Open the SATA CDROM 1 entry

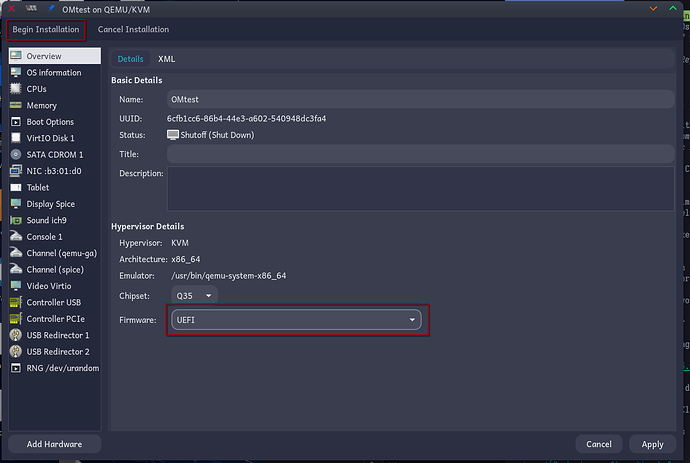coord(54,155)
